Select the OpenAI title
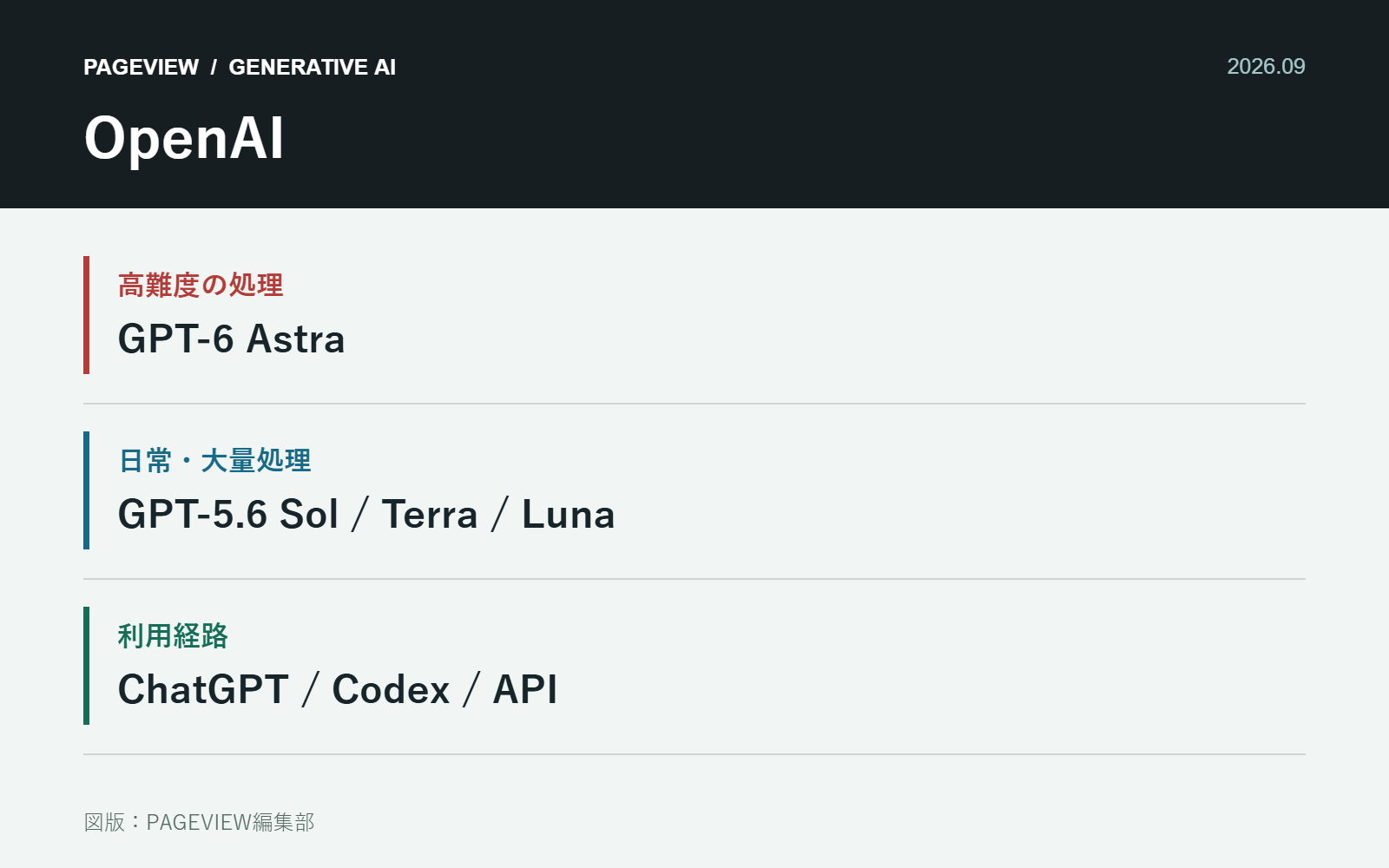Screen dimensions: 1389x868 click(x=184, y=139)
